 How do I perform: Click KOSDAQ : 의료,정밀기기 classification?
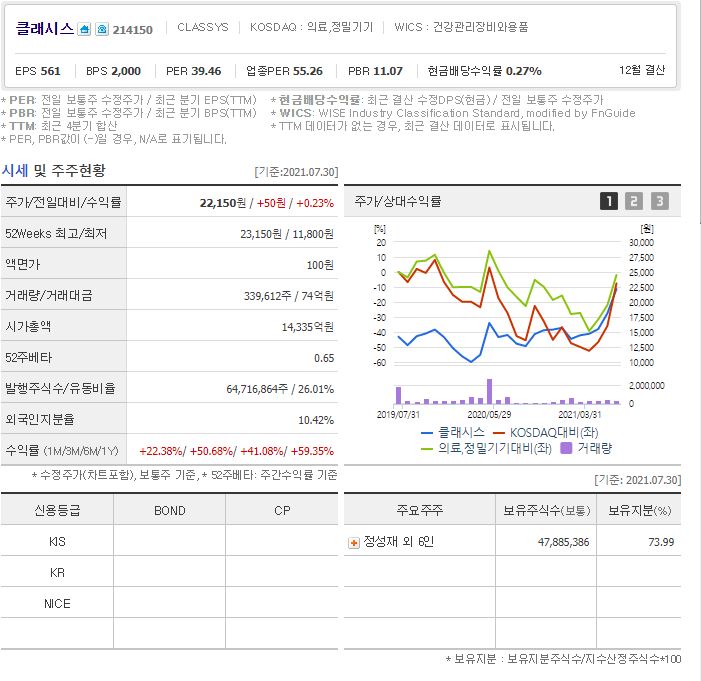(x=311, y=27)
